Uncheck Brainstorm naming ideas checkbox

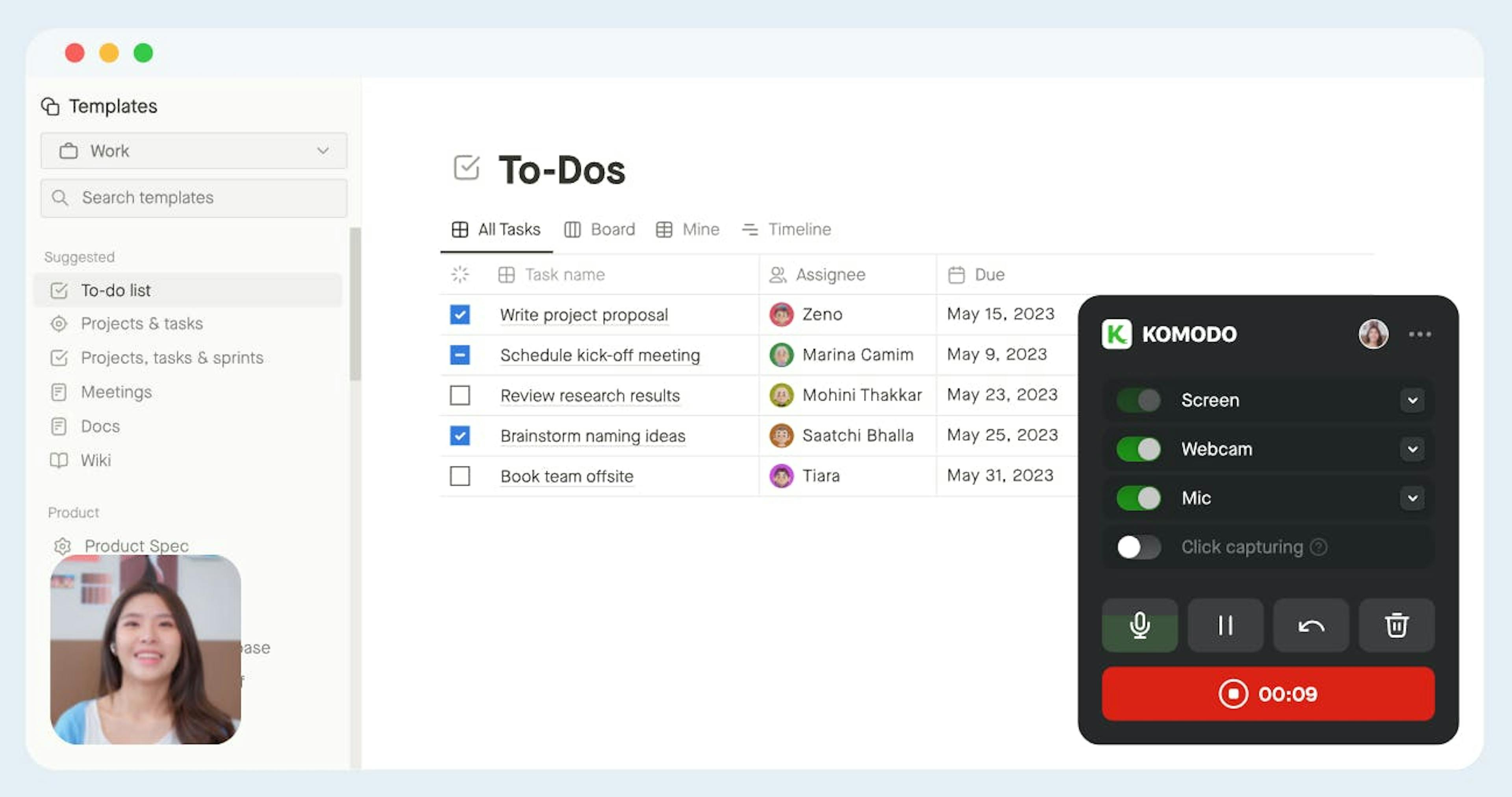pos(460,436)
